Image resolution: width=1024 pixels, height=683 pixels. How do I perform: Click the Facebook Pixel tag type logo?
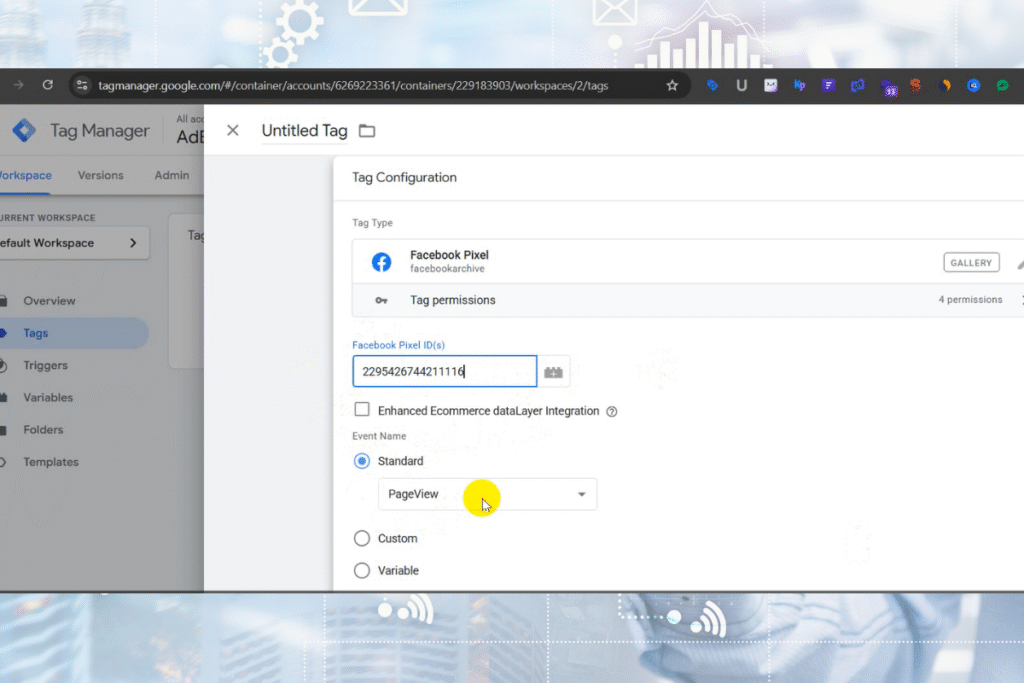(x=380, y=261)
